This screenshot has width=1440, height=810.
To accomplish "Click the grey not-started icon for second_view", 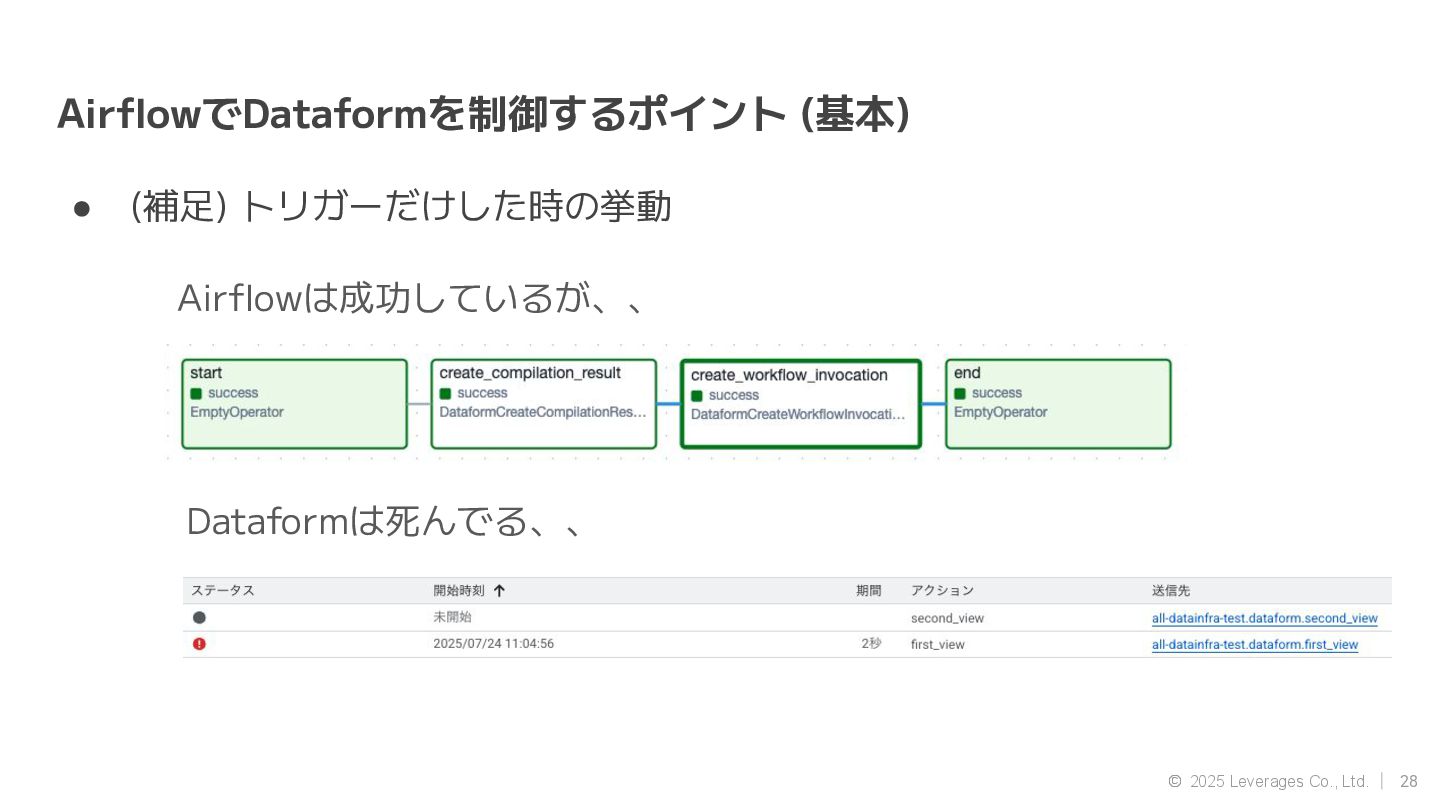I will 199,618.
